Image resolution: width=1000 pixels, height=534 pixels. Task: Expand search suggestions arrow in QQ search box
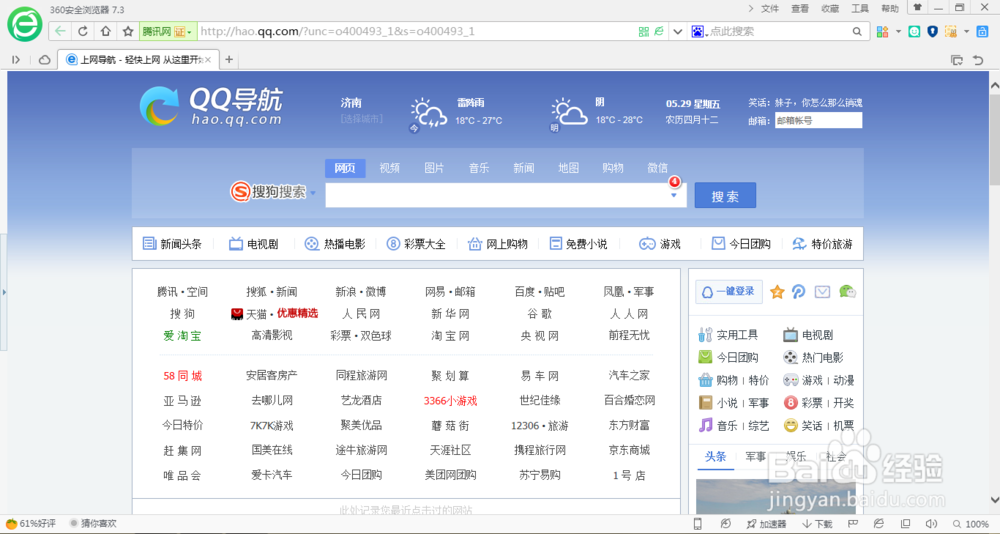pyautogui.click(x=673, y=195)
